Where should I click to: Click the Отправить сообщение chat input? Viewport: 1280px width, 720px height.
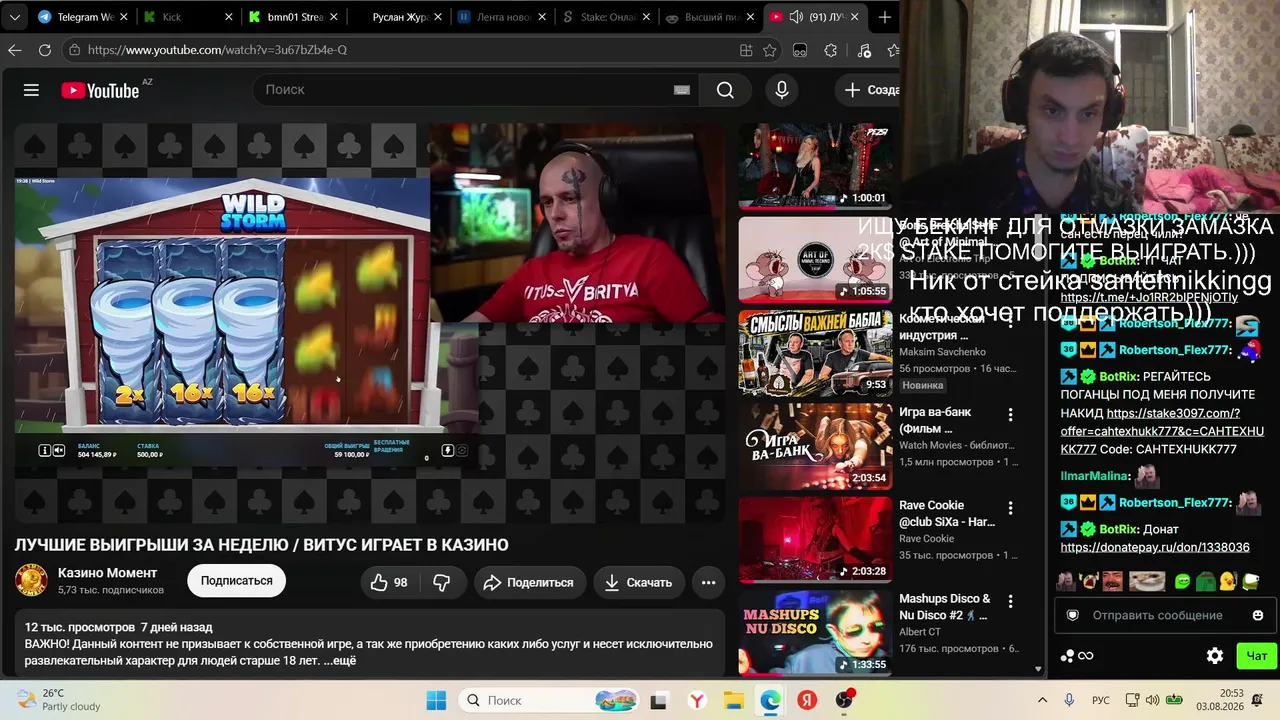(1163, 615)
